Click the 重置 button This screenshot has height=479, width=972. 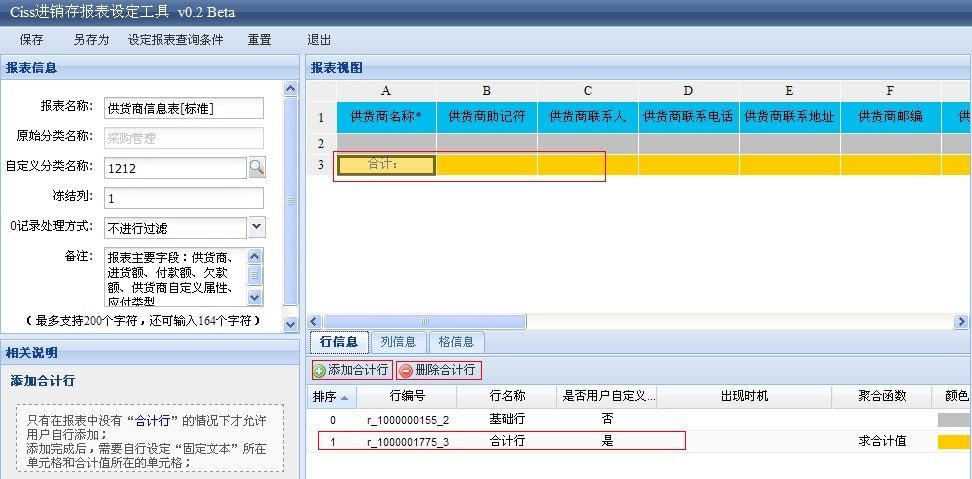(259, 40)
